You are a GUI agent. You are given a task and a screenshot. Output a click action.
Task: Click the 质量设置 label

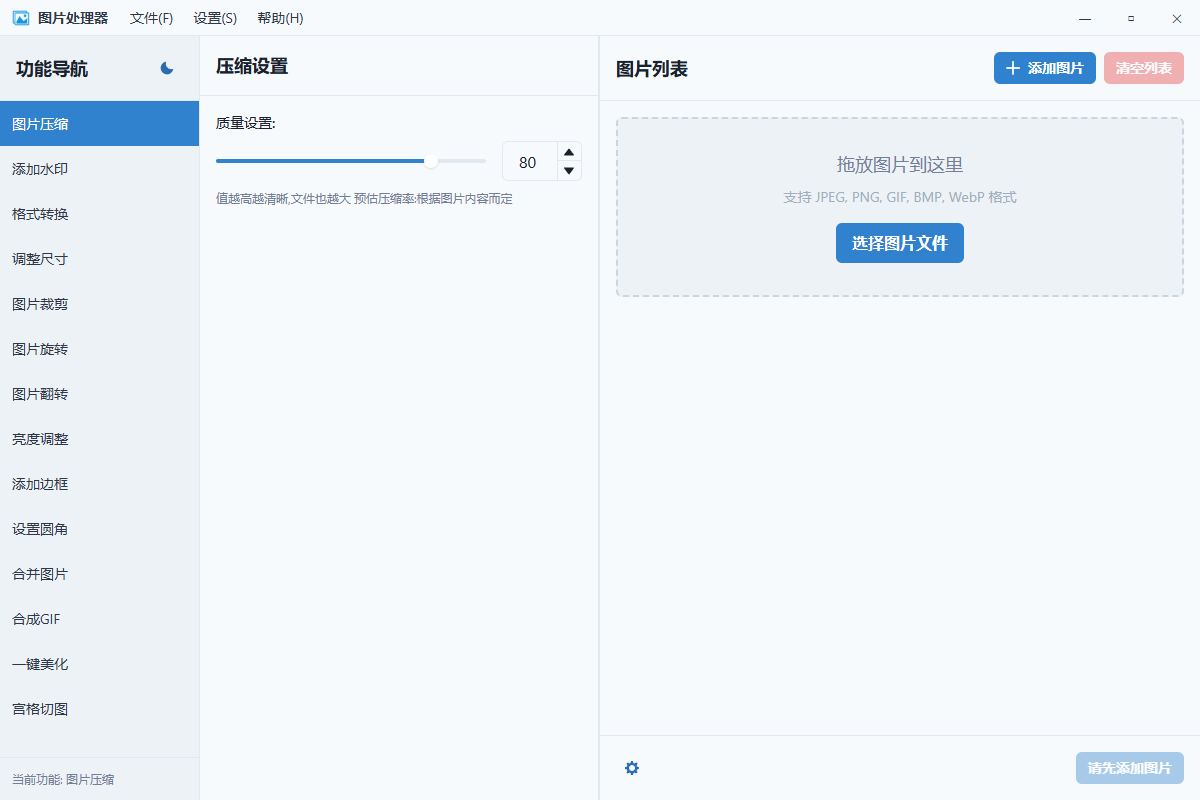(x=246, y=123)
